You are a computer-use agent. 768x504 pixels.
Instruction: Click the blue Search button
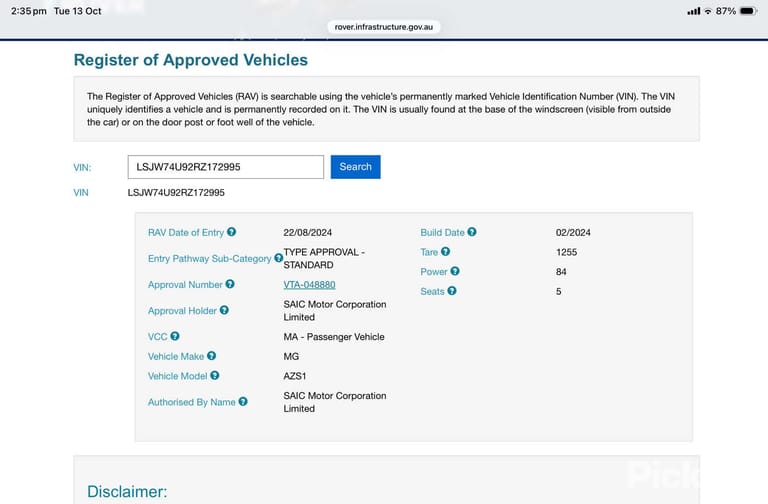coord(356,167)
